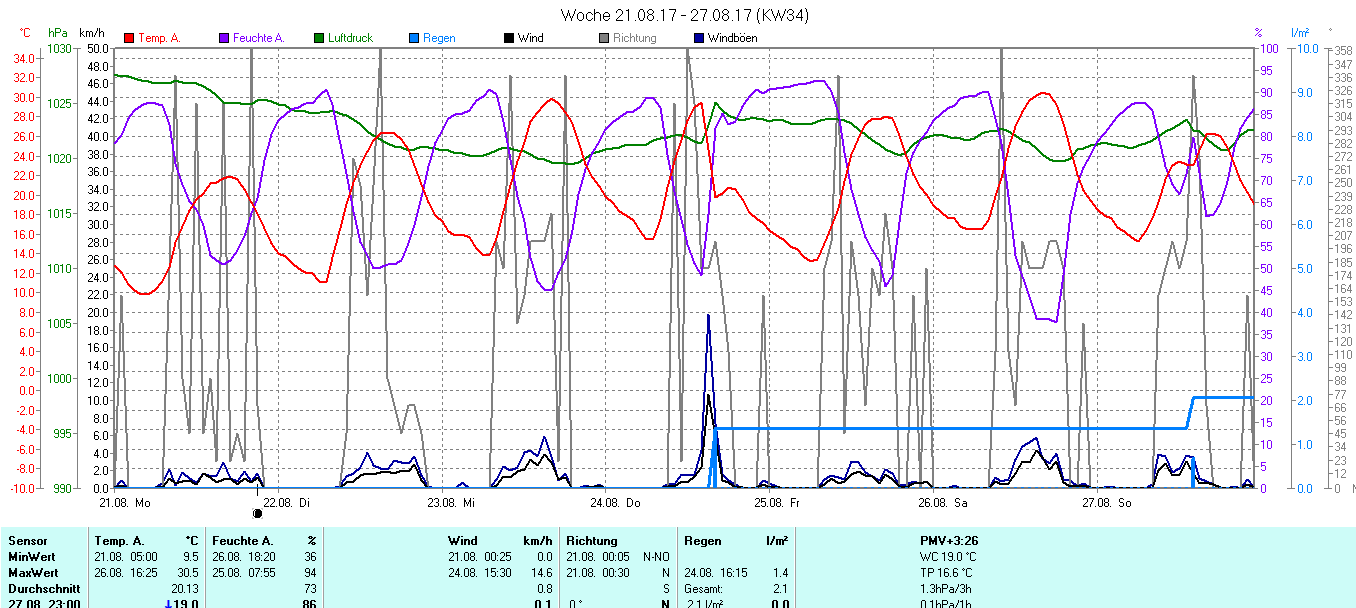Image resolution: width=1356 pixels, height=608 pixels.
Task: Select the 24.08. Do date label
Action: point(621,502)
